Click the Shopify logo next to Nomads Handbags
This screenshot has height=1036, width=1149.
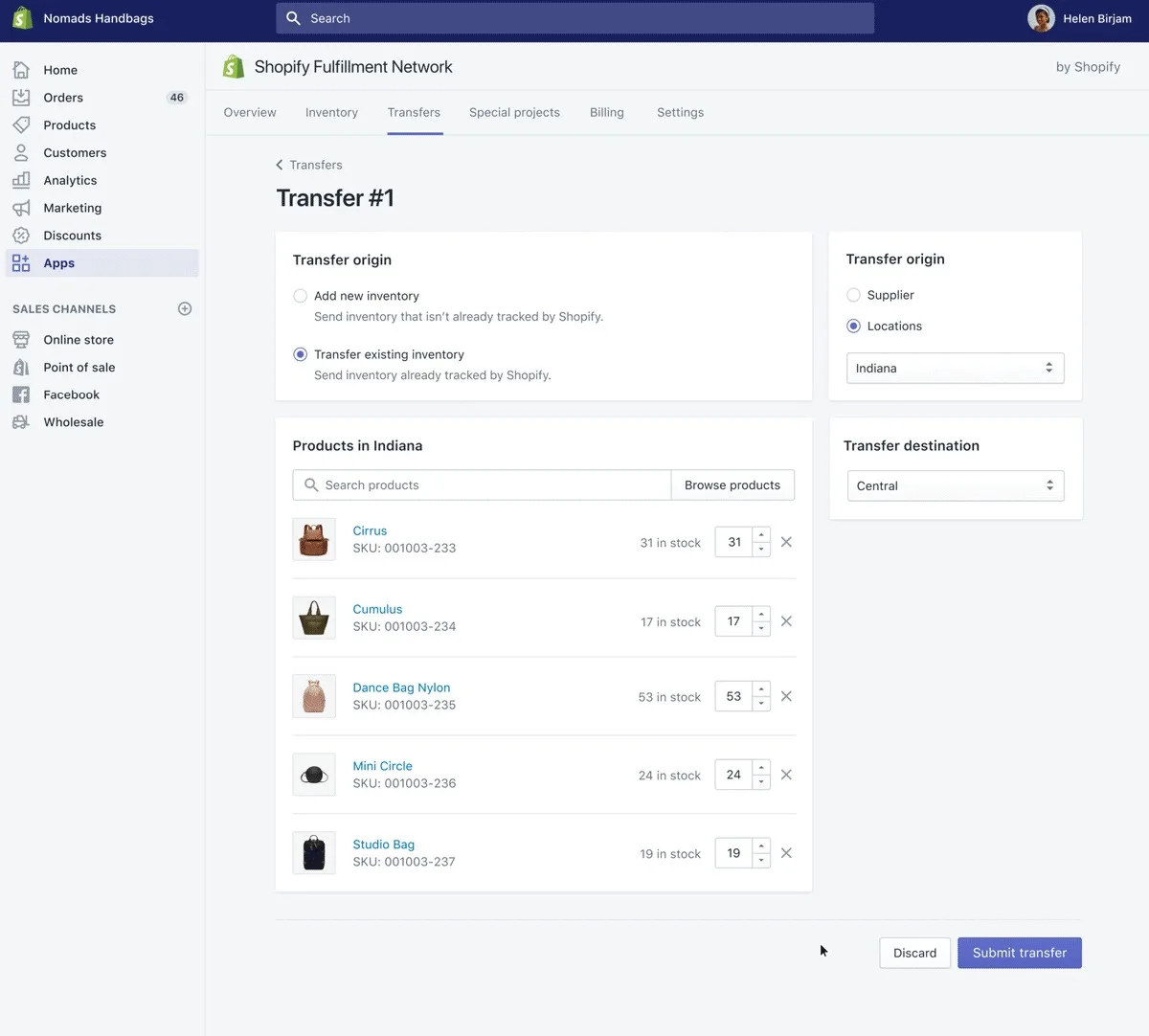pyautogui.click(x=22, y=18)
